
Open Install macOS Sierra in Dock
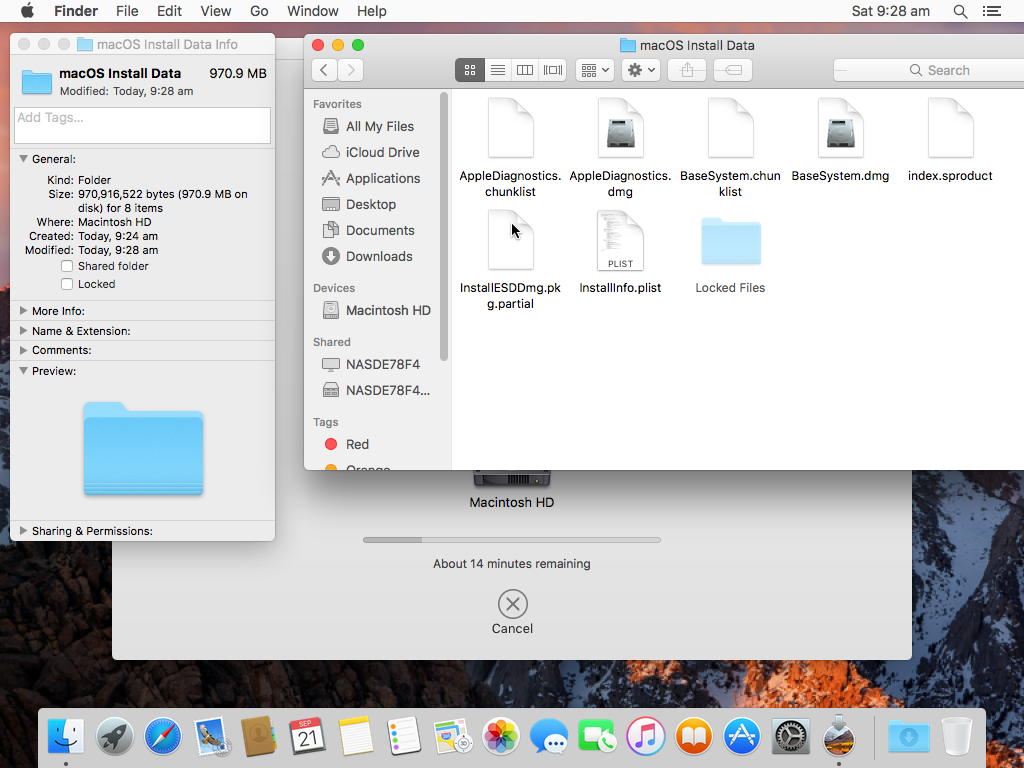(839, 735)
